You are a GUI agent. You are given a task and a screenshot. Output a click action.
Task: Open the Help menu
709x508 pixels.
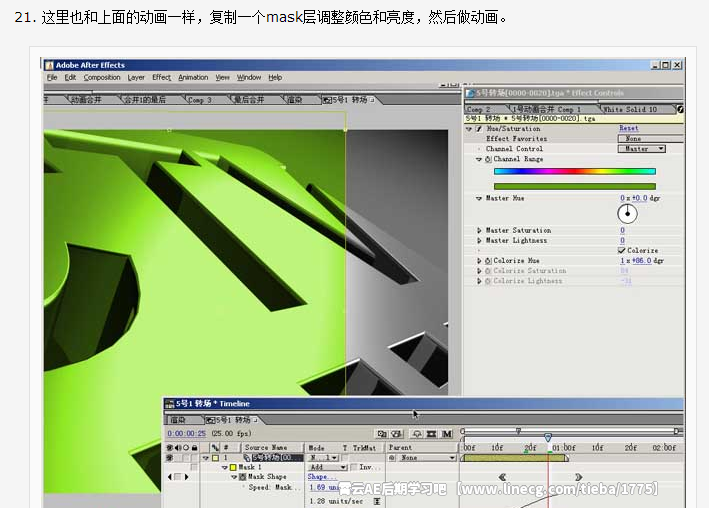coord(275,77)
